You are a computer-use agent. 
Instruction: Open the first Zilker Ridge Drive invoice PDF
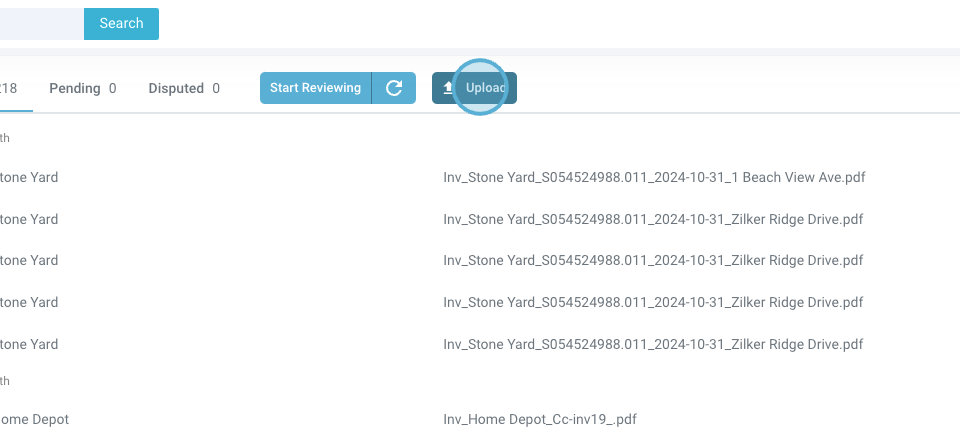pyautogui.click(x=653, y=219)
